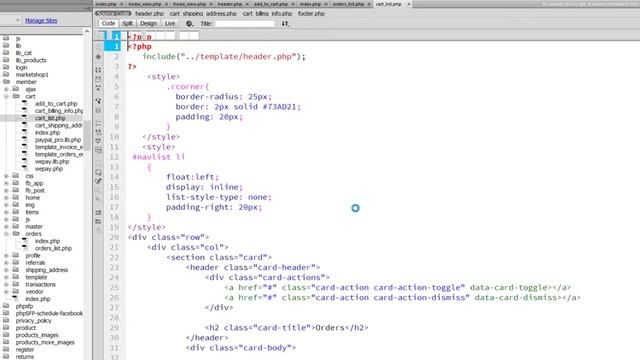Select the cart_list.php document tab
Viewport: 640px width, 360px height.
tap(389, 4)
